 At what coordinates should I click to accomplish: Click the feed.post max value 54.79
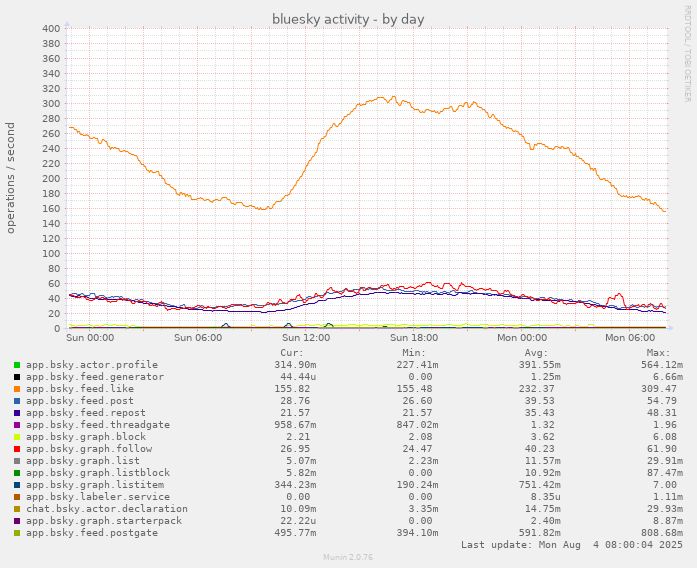click(x=661, y=401)
